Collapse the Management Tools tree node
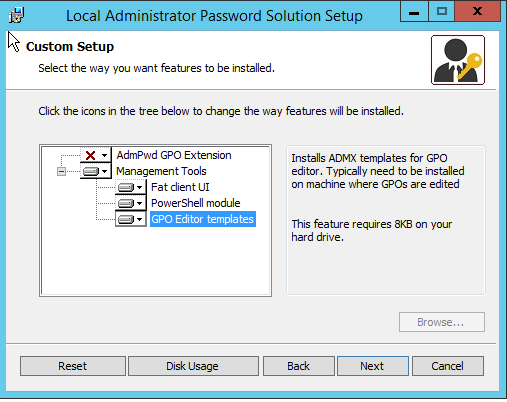The height and width of the screenshot is (402, 507). tap(61, 172)
